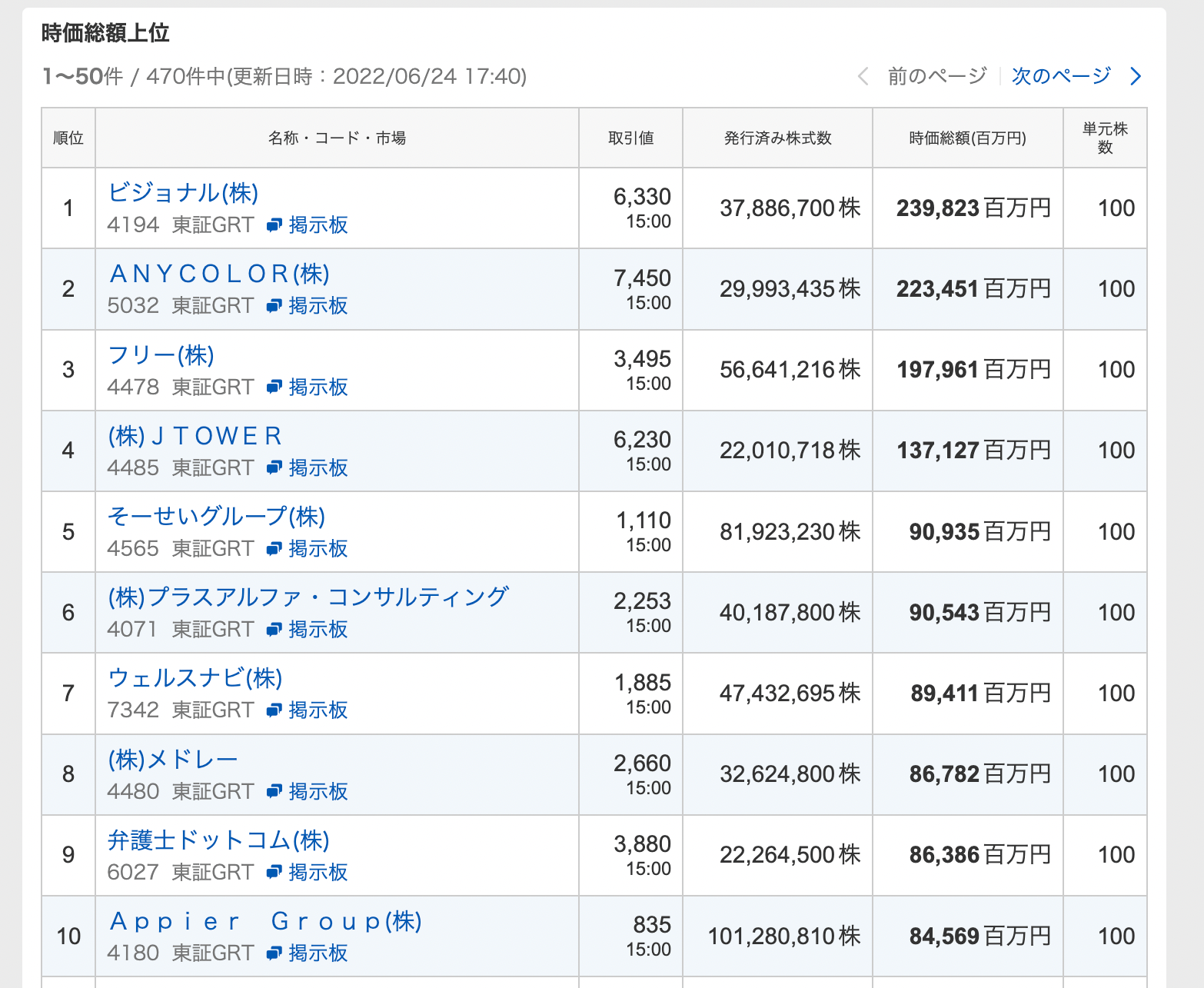Click the 86,386百万円 market cap value
This screenshot has width=1204, height=988.
[979, 854]
